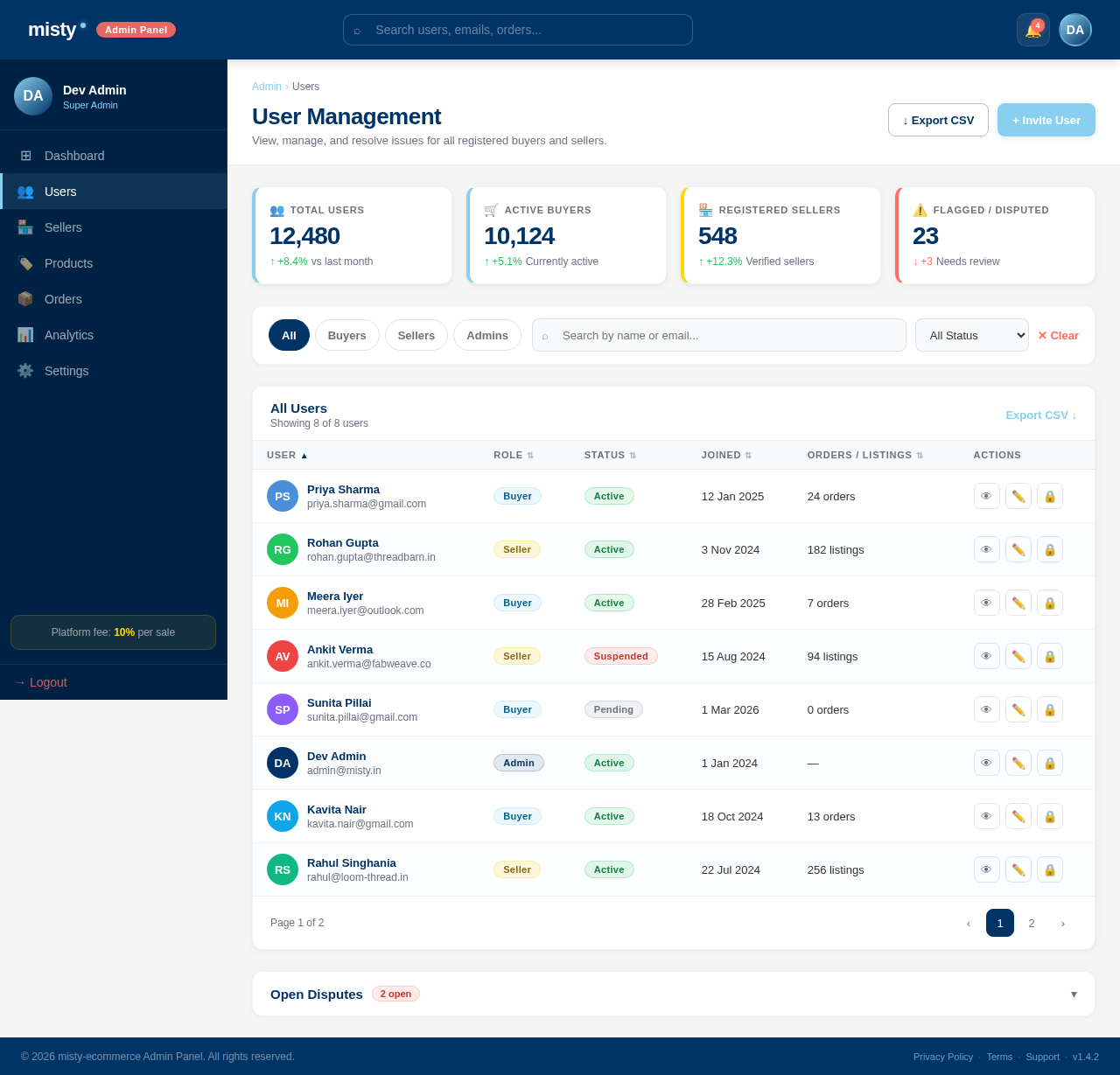Edit Meera Iyer with the pencil icon
This screenshot has width=1120, height=1075.
pyautogui.click(x=1018, y=603)
